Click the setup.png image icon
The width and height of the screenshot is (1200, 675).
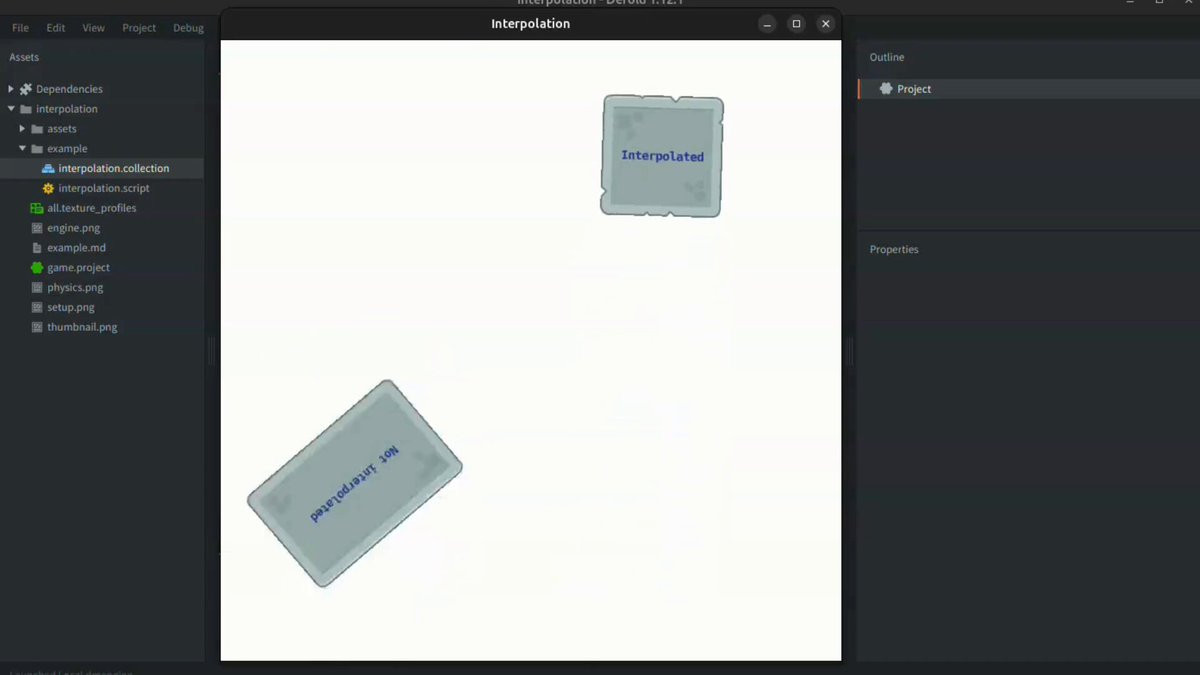(37, 307)
